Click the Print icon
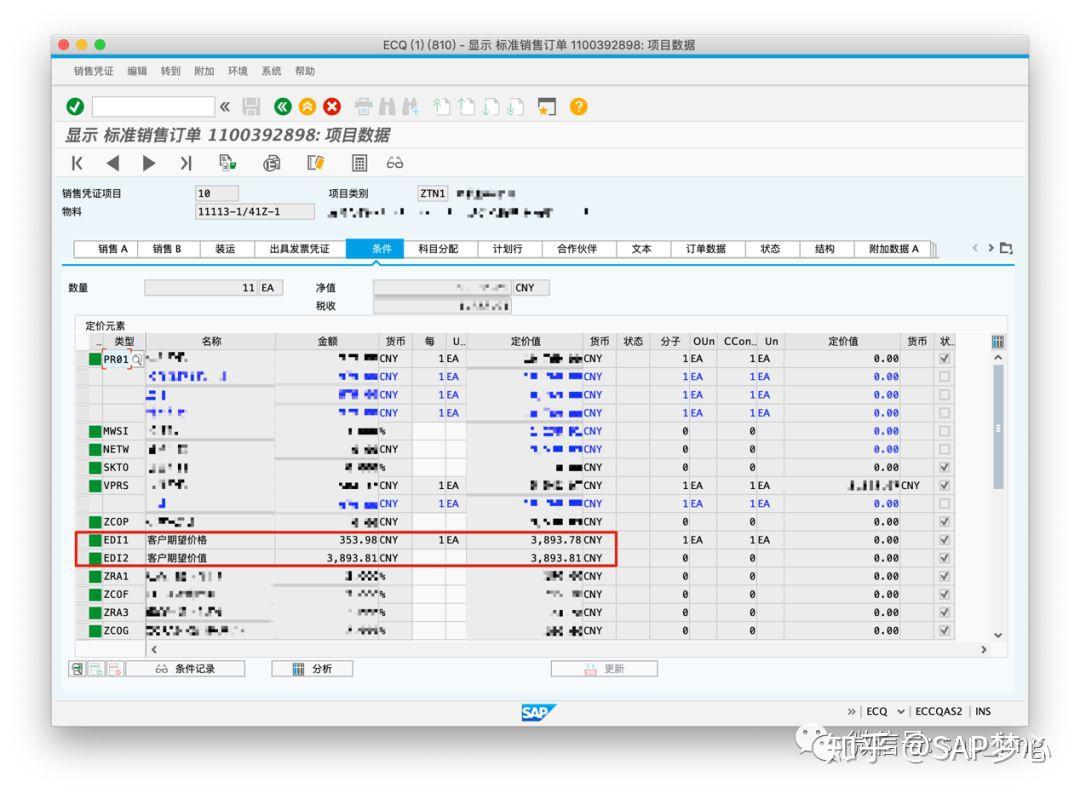The height and width of the screenshot is (794, 1080). click(364, 107)
